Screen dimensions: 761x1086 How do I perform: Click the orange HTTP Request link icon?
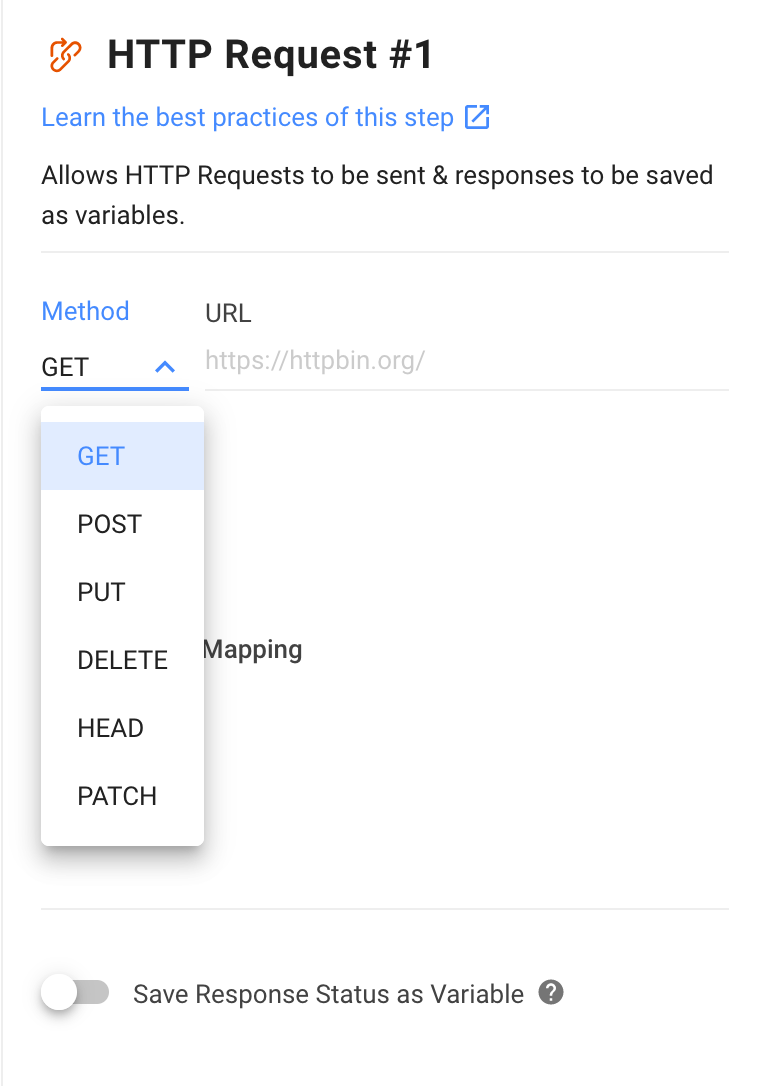(x=65, y=55)
